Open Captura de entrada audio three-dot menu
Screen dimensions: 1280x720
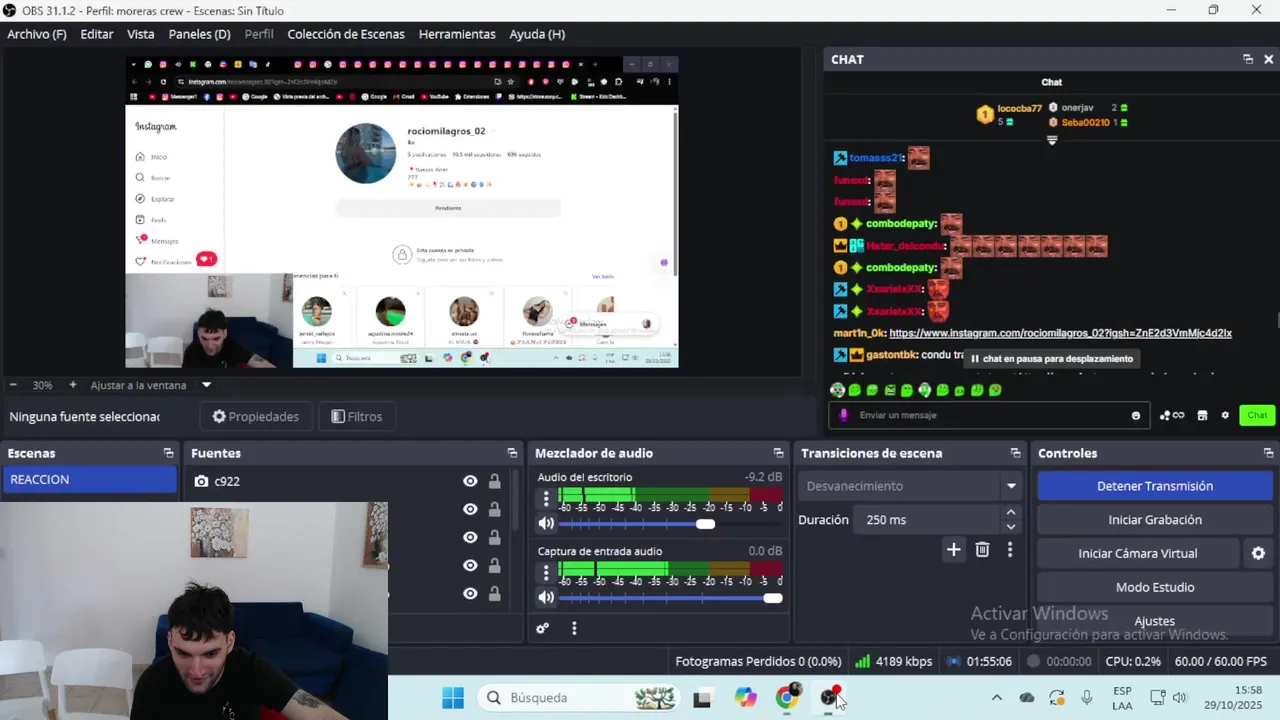[x=546, y=573]
